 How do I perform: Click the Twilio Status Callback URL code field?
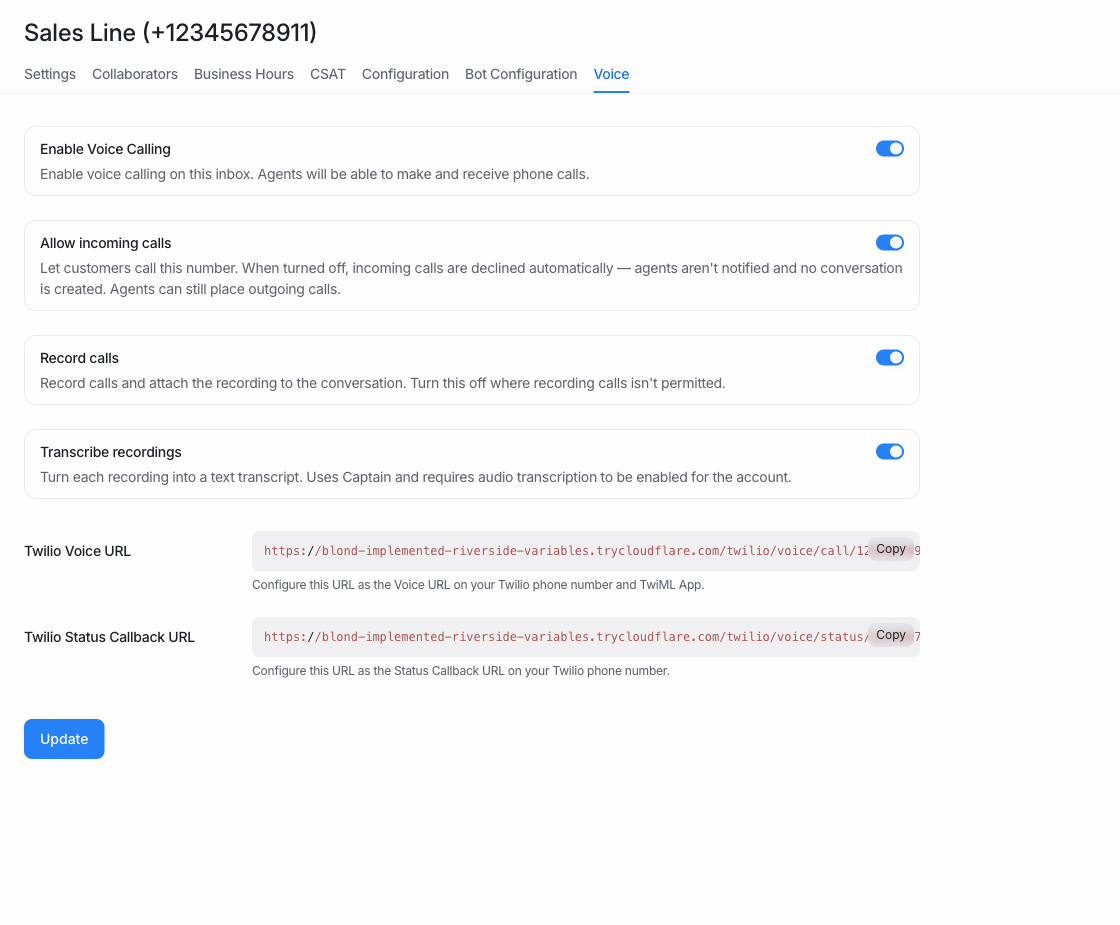[586, 637]
